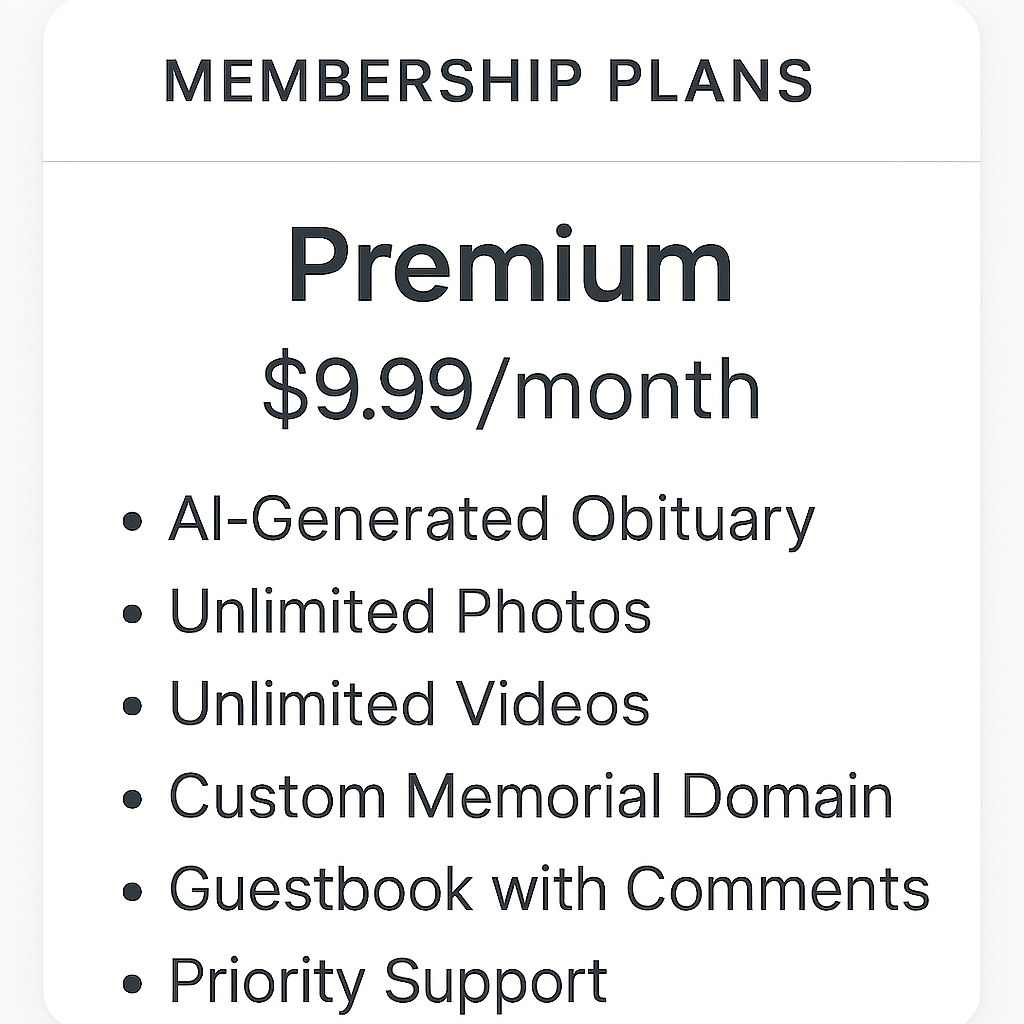Click bullet dot beside Unlimited Photos
Screen dimensions: 1024x1024
[131, 615]
